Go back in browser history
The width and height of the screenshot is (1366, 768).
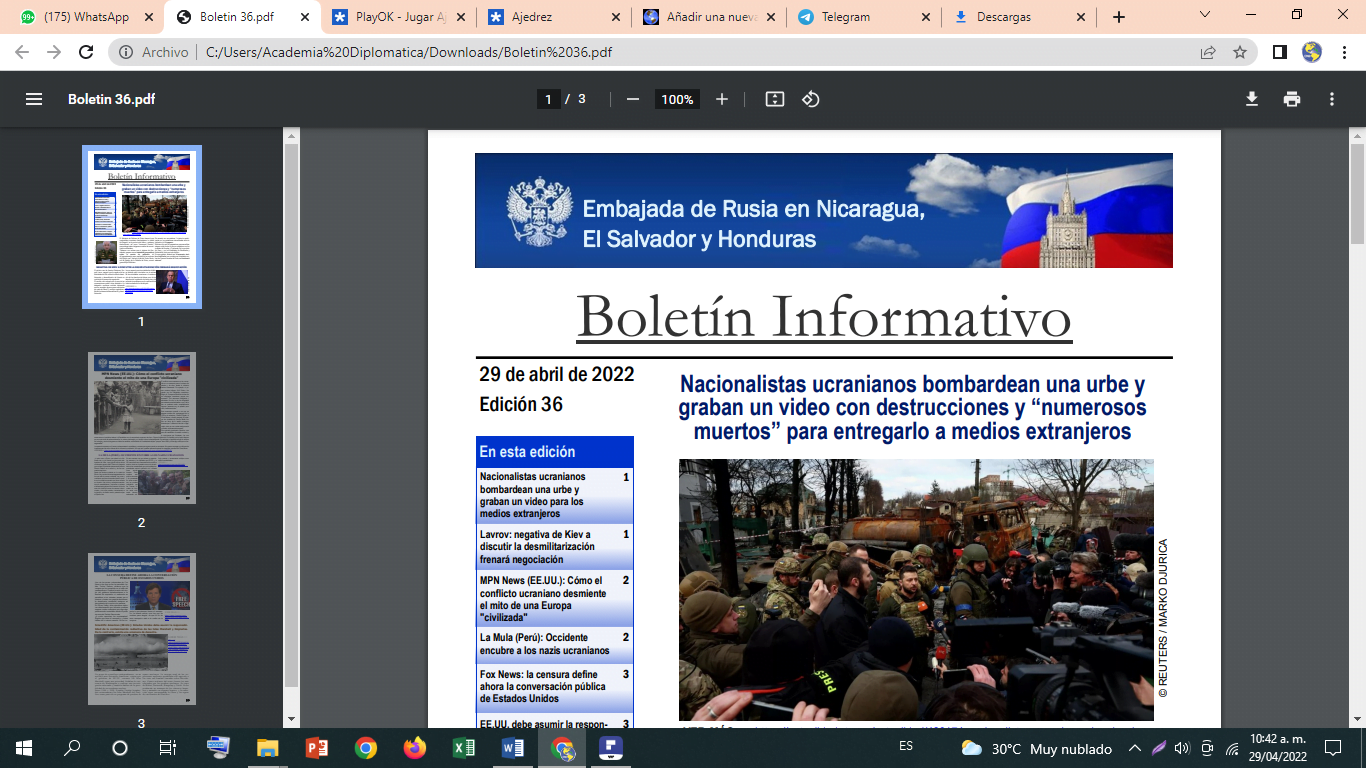tap(22, 52)
